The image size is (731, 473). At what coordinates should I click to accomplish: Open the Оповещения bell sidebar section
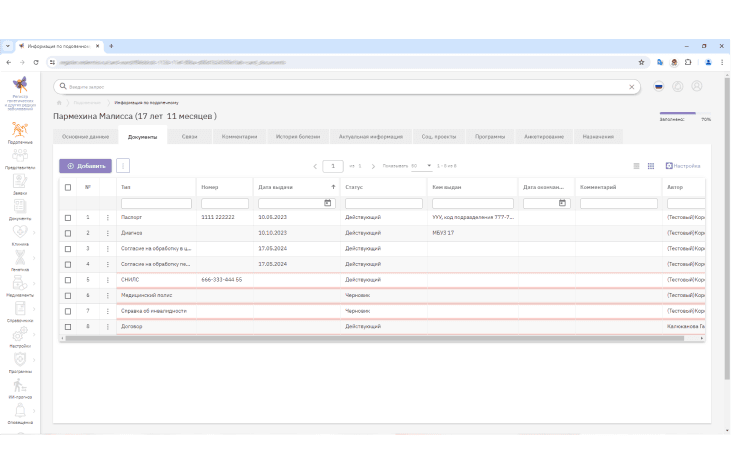coord(20,414)
